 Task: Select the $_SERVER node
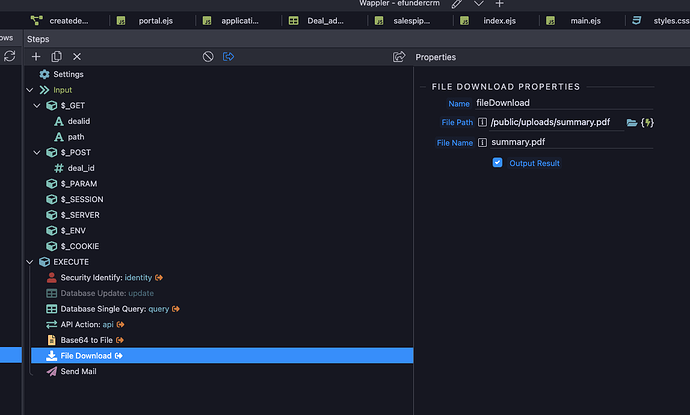tap(80, 215)
